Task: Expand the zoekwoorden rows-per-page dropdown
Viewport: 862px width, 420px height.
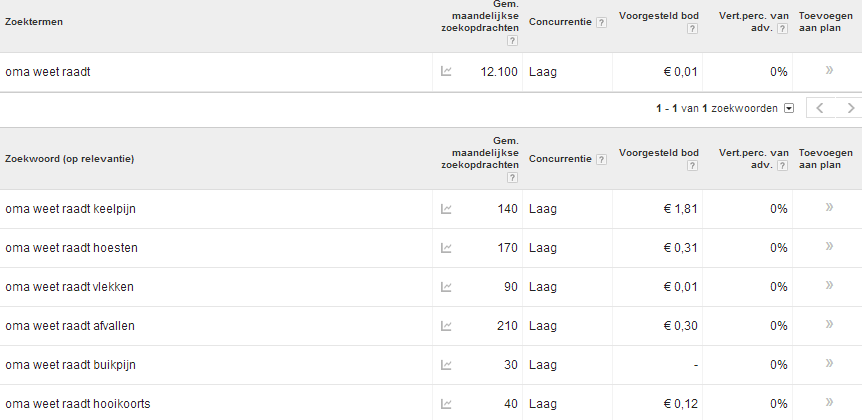Action: (789, 108)
